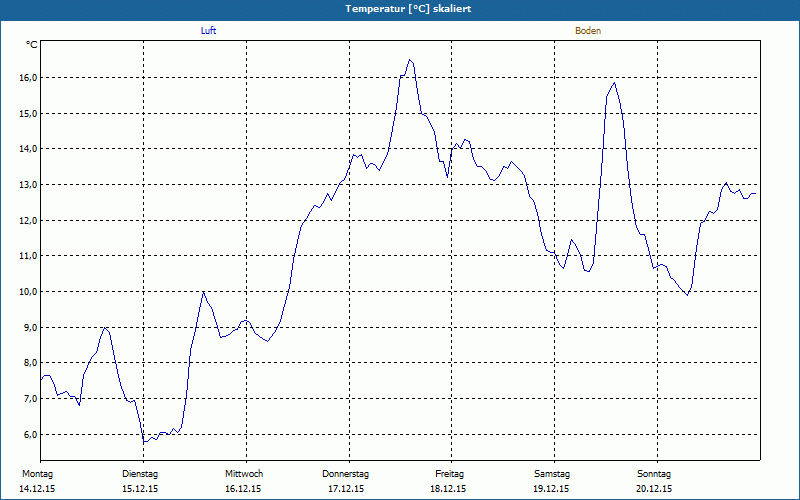
Task: Click the '16,0' y-axis value
Action: [x=29, y=78]
